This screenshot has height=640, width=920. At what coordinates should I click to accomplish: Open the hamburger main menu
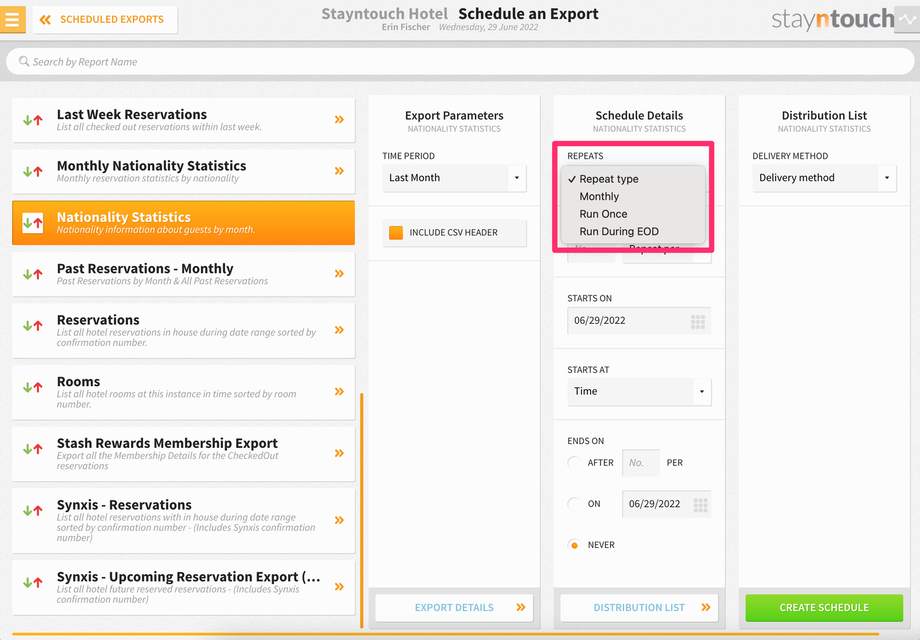coord(12,19)
